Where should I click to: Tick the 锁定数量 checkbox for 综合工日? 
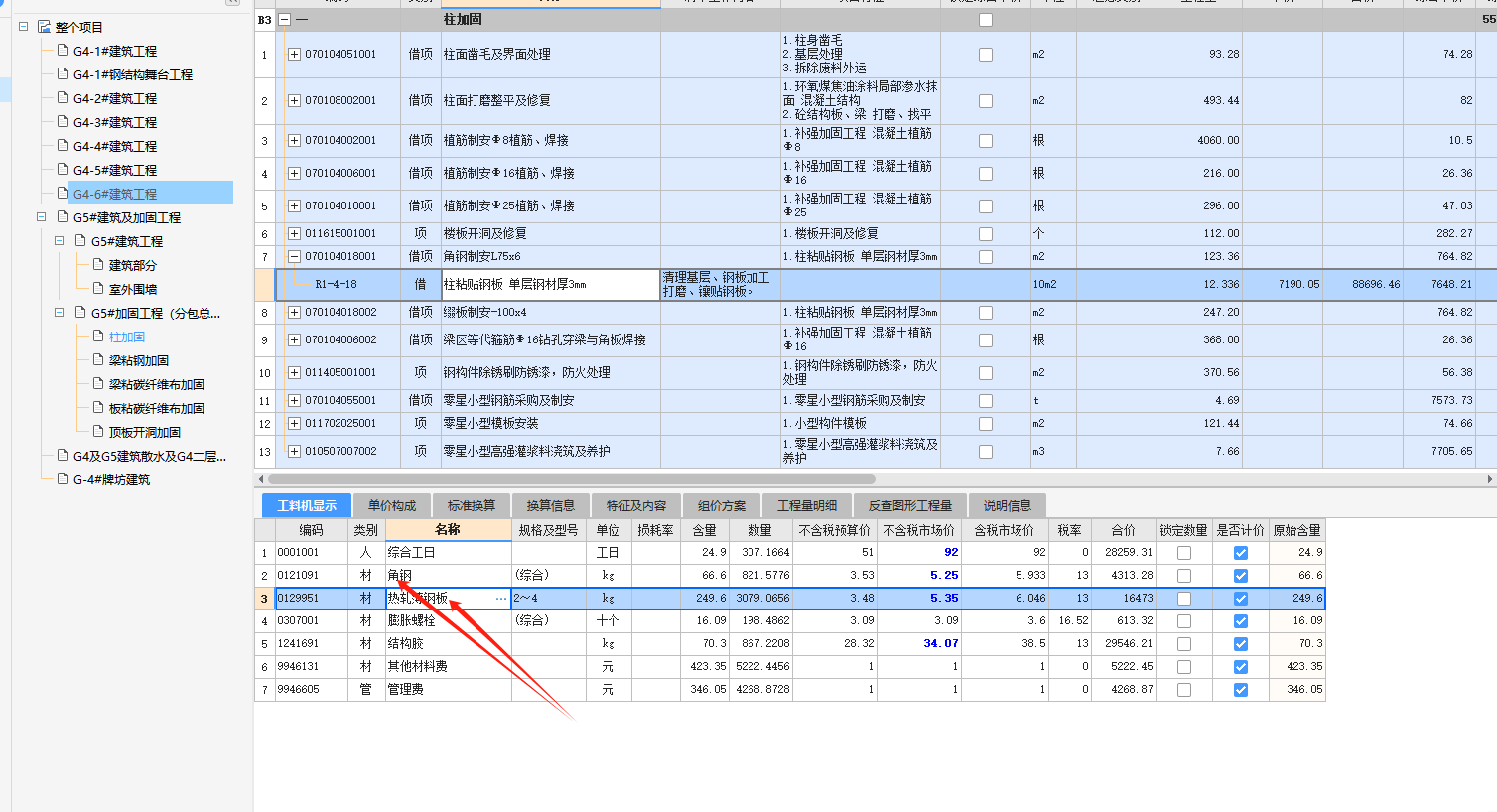(x=1184, y=553)
